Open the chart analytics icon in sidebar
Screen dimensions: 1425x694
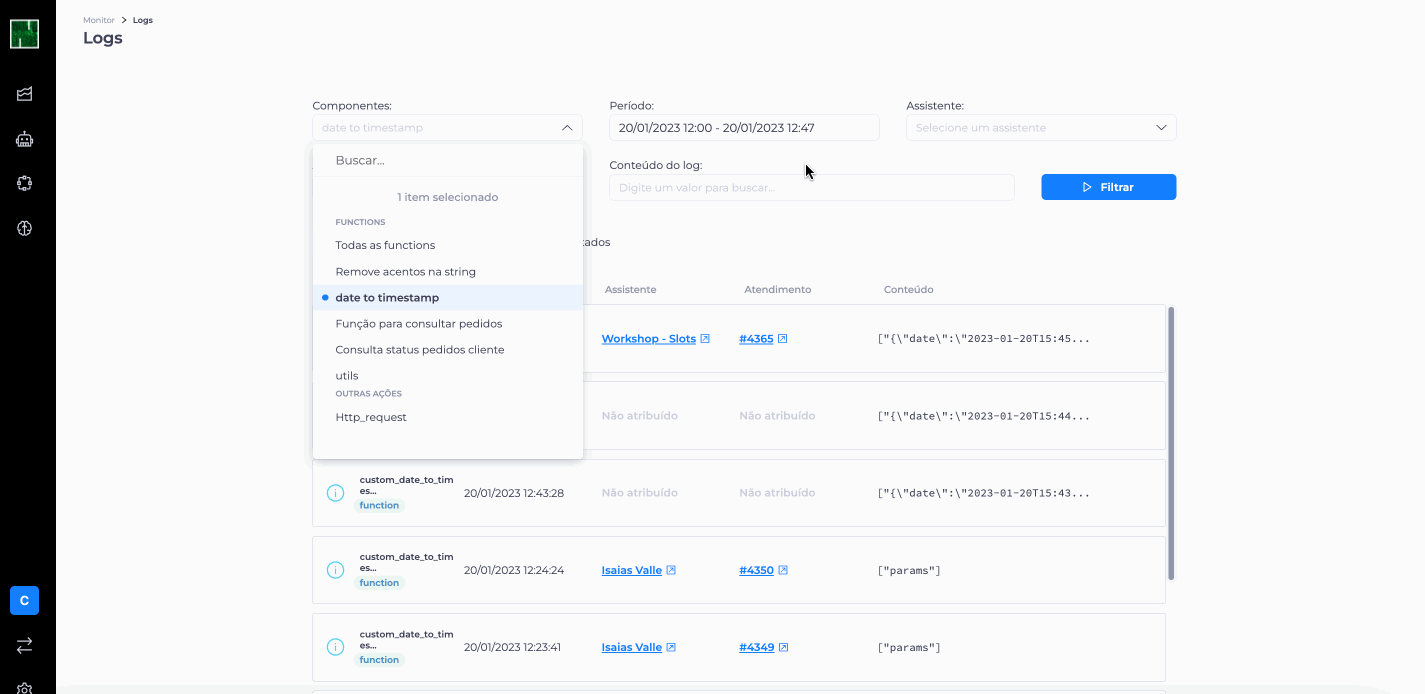[25, 94]
